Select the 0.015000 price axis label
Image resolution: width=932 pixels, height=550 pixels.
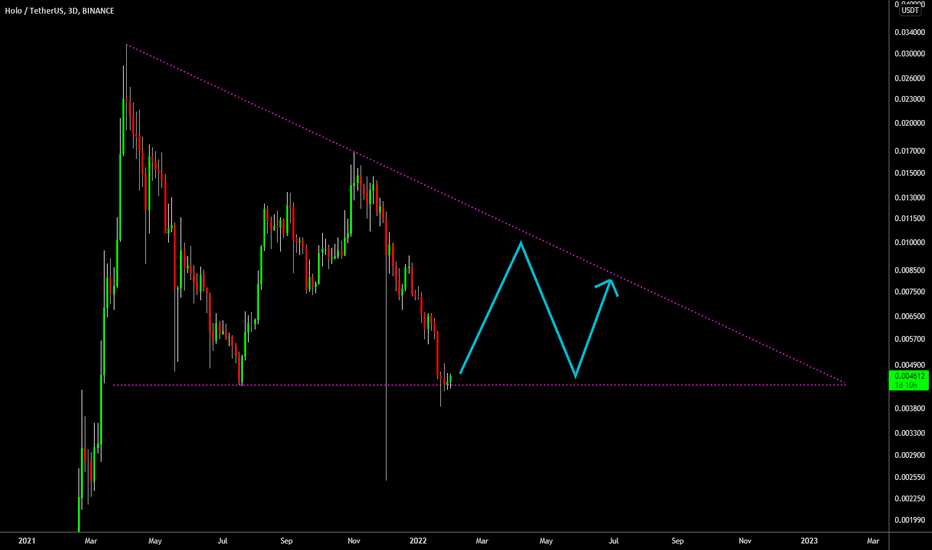coord(910,173)
